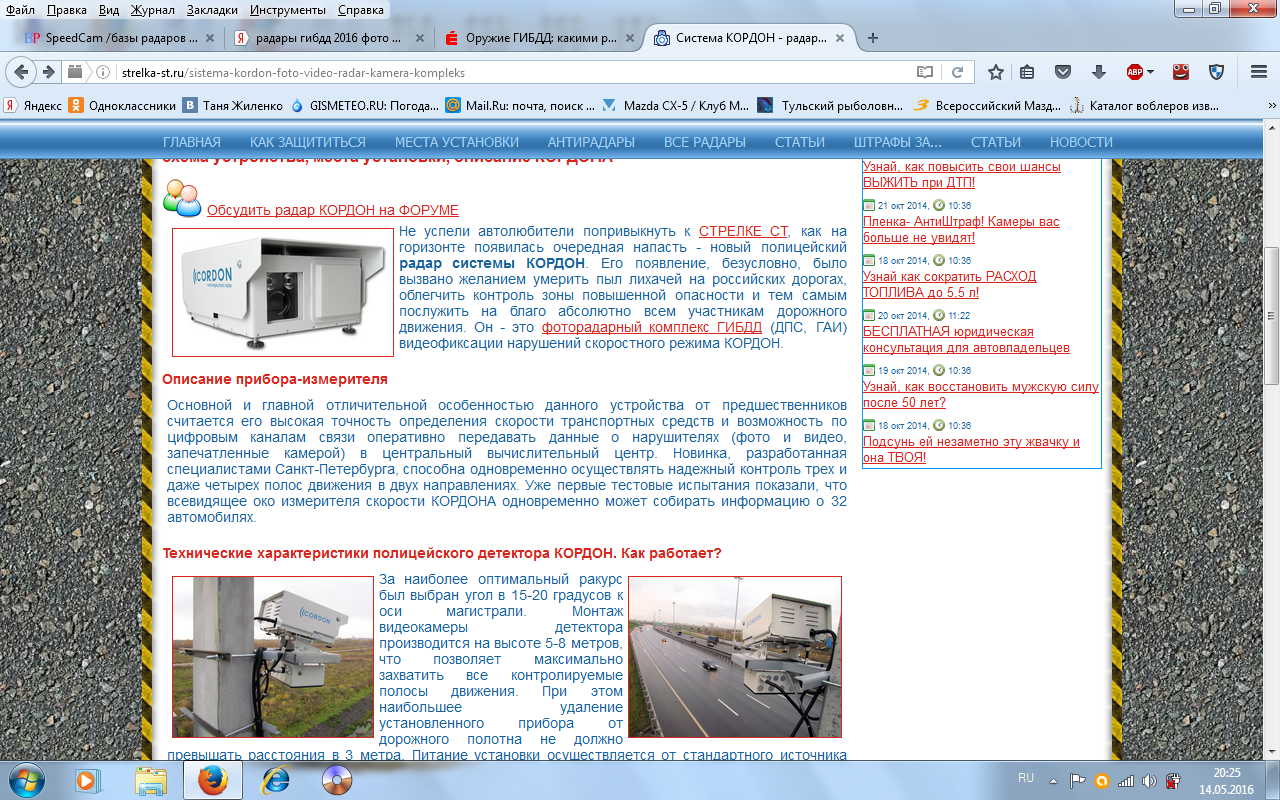Toggle reader view in the address bar
Screen dimensions: 1280x800
(x=925, y=72)
